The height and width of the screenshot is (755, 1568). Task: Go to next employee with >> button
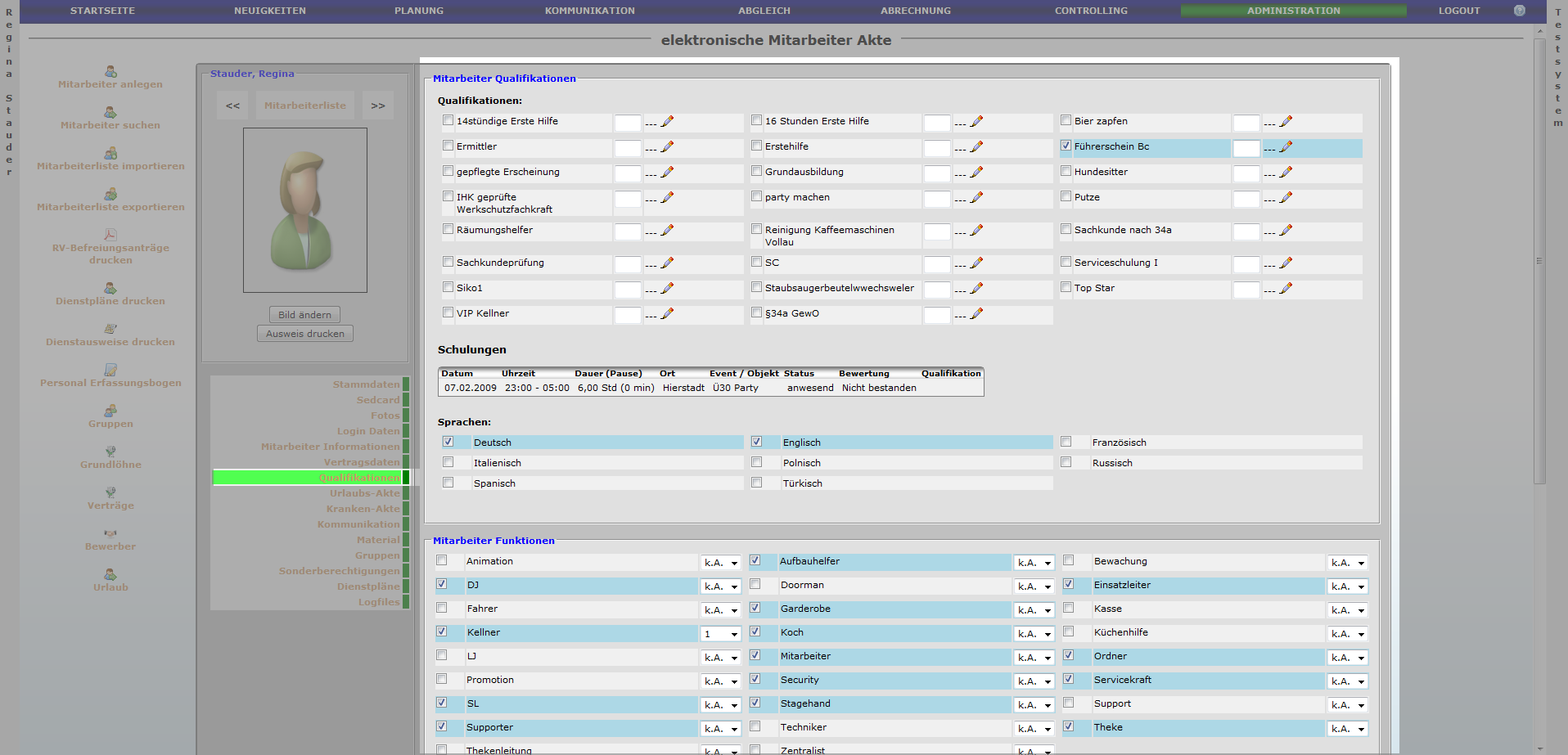(x=378, y=106)
